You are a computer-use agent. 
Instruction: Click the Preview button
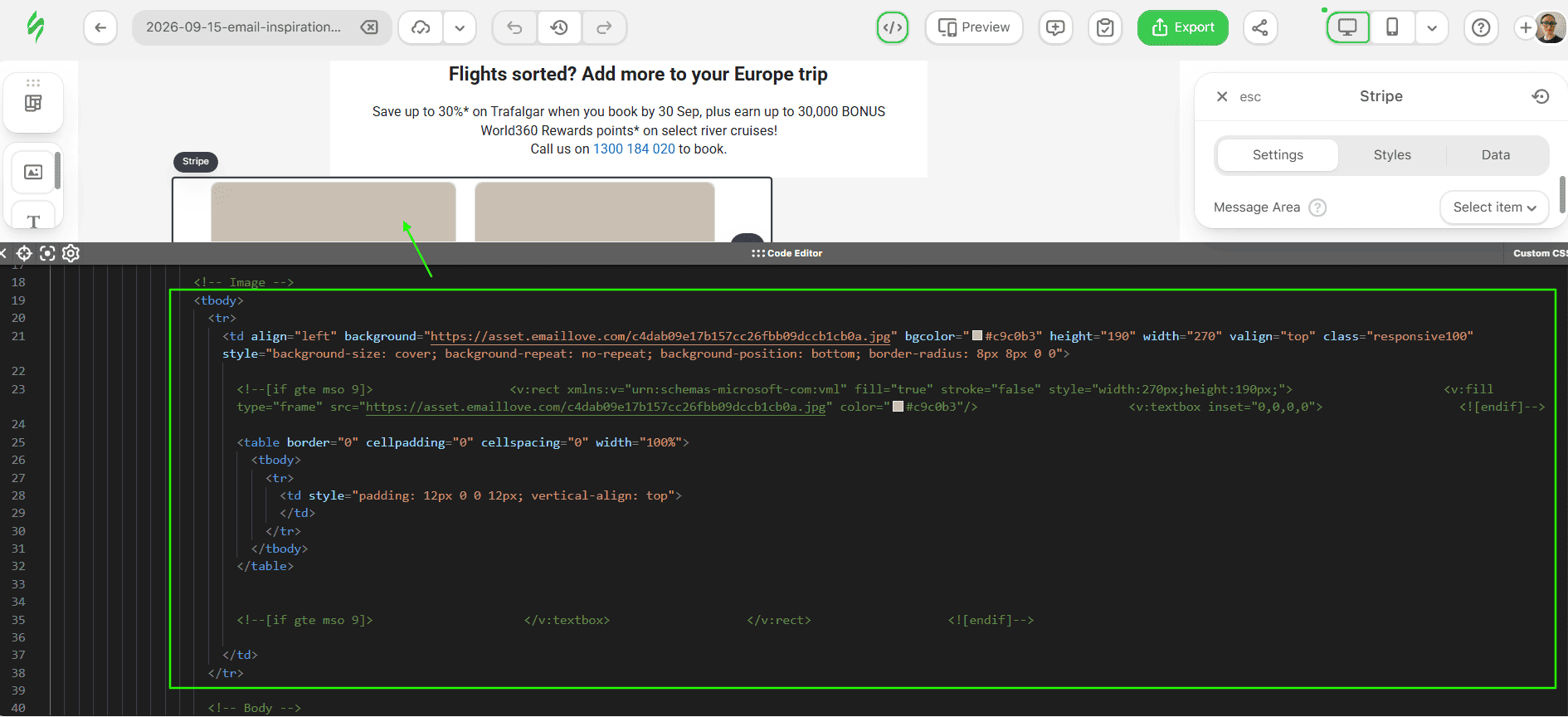pyautogui.click(x=974, y=27)
